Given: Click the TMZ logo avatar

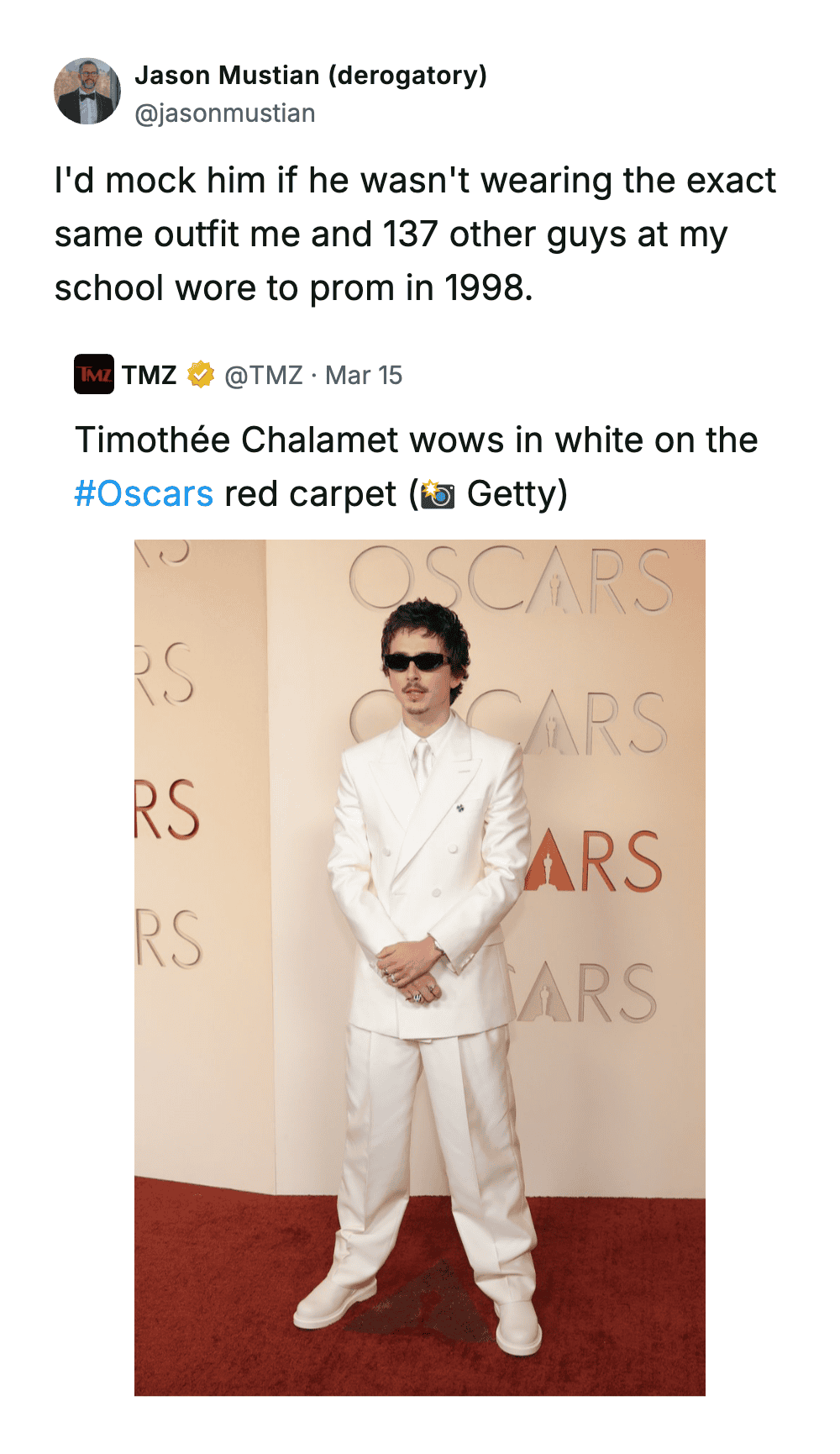Looking at the screenshot, I should click(x=94, y=374).
